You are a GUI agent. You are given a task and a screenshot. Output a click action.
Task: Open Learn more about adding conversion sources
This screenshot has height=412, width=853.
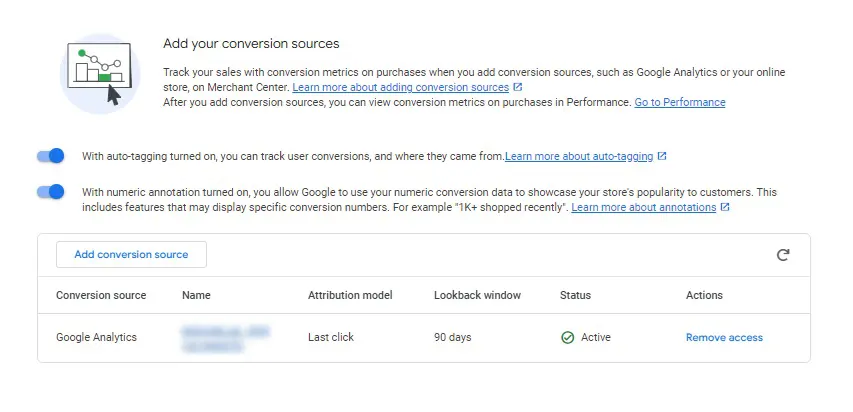[400, 87]
